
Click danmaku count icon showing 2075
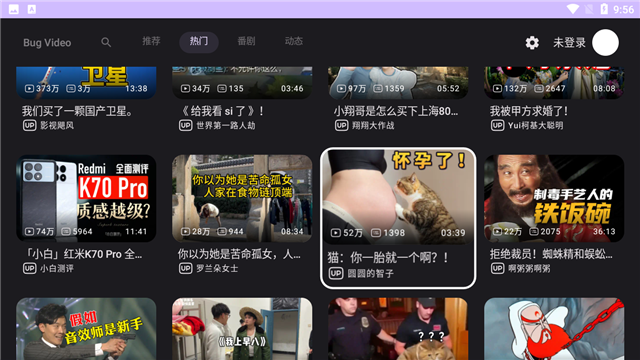pyautogui.click(x=534, y=231)
